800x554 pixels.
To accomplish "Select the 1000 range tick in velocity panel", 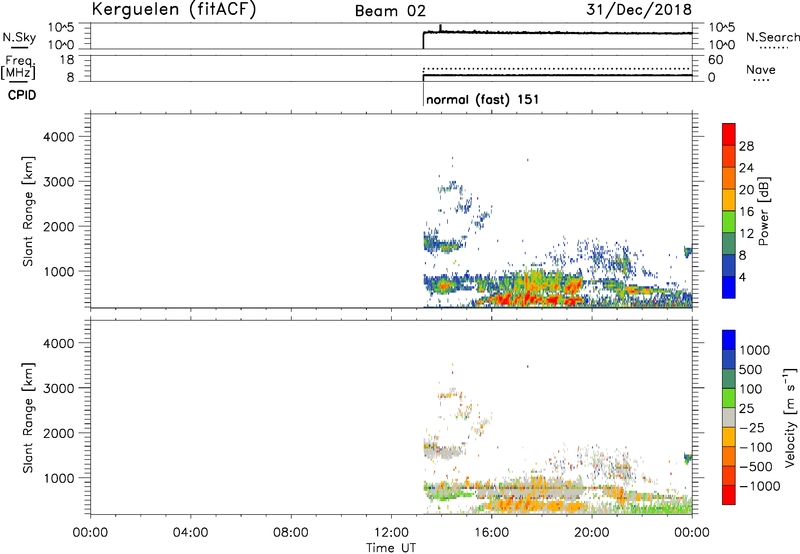I will tap(58, 478).
